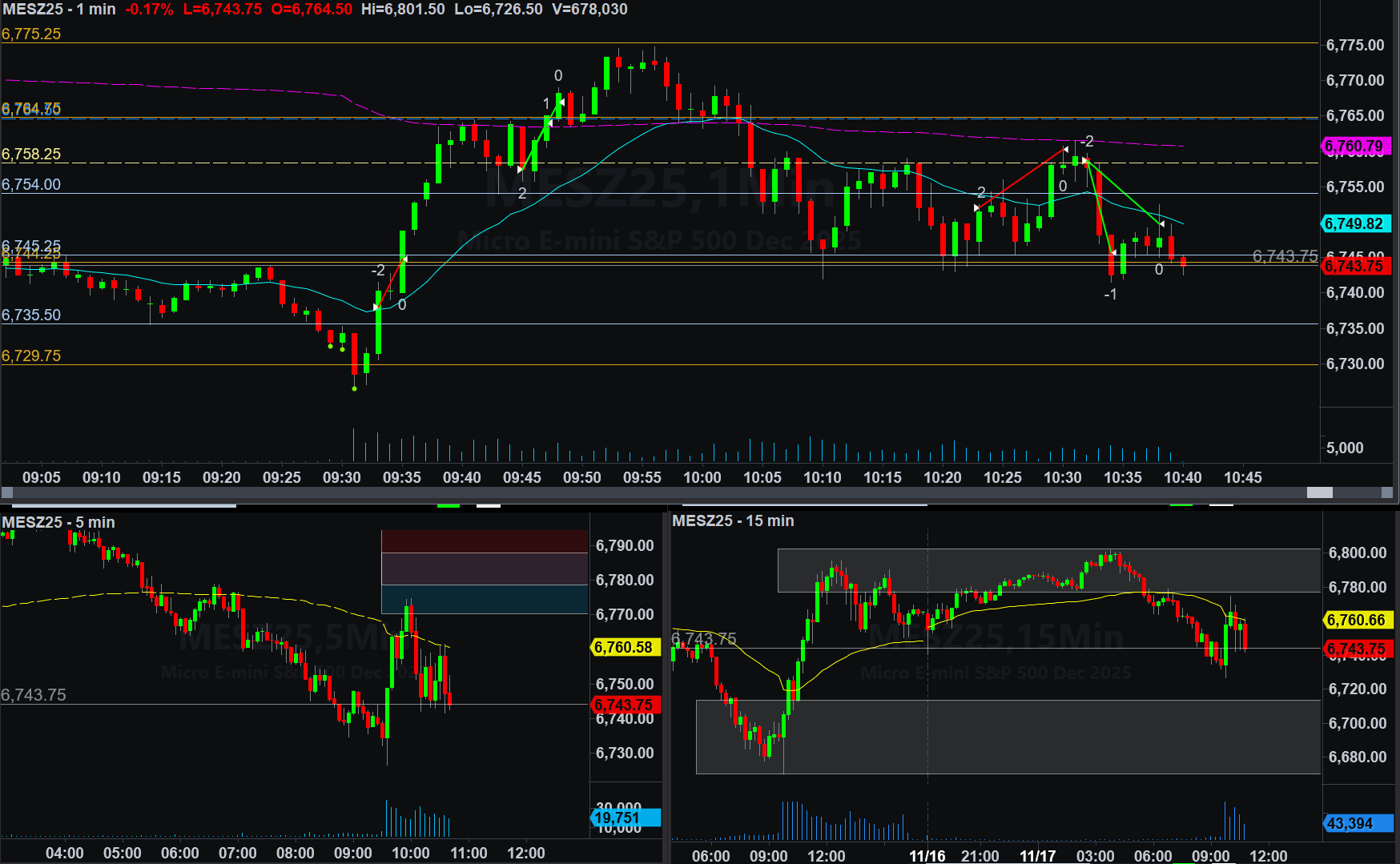
Task: Click the blue 43,394 volume tag
Action: click(1356, 823)
